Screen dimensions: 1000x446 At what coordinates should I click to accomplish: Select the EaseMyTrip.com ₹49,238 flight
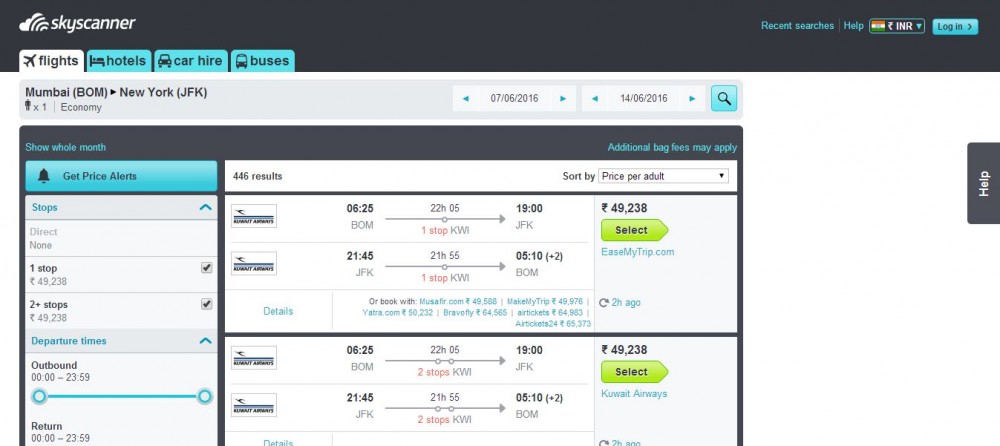[634, 230]
